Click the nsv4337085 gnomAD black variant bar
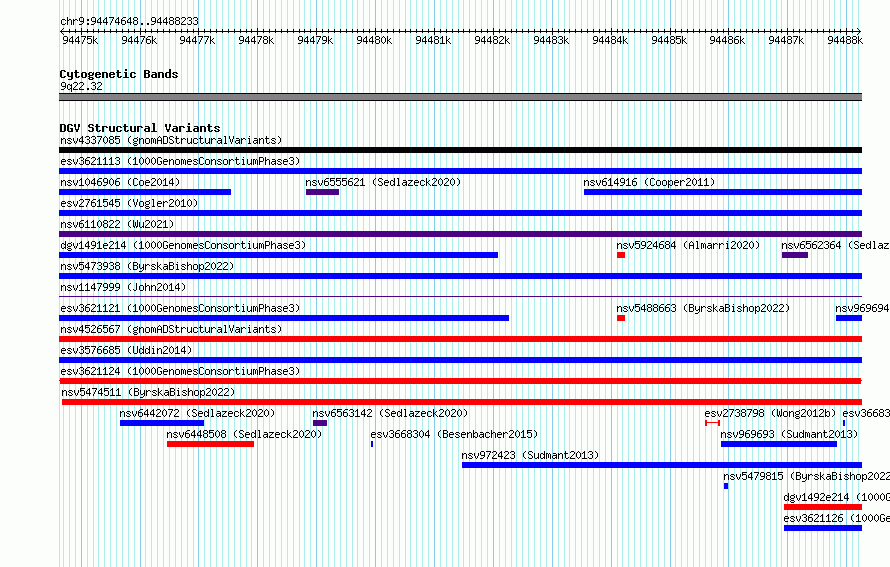This screenshot has width=890, height=567. [460, 150]
